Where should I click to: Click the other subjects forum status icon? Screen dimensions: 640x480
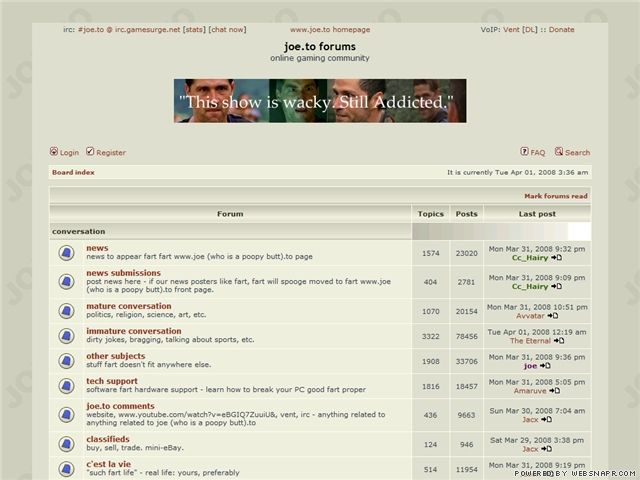66,361
